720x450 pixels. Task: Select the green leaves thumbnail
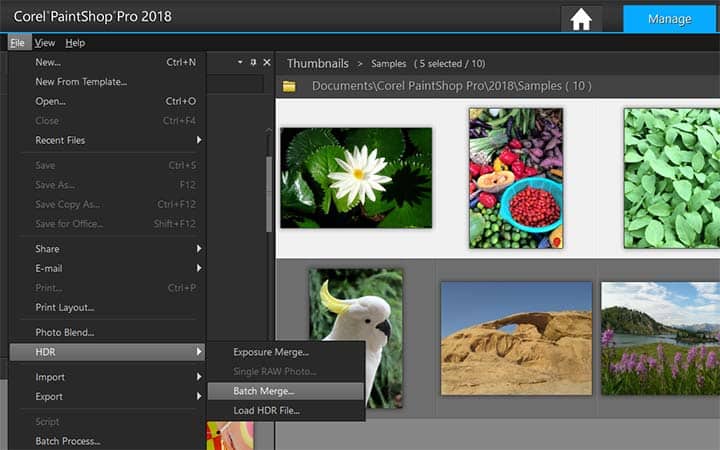(x=672, y=178)
